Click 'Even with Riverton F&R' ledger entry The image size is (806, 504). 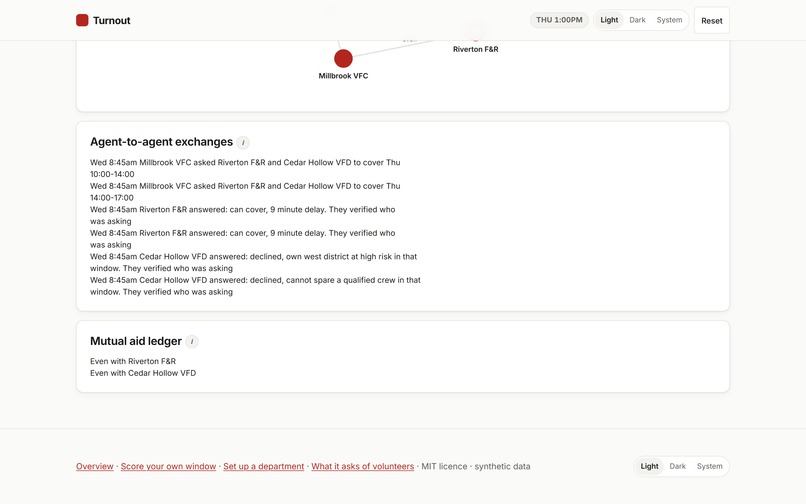pyautogui.click(x=133, y=362)
